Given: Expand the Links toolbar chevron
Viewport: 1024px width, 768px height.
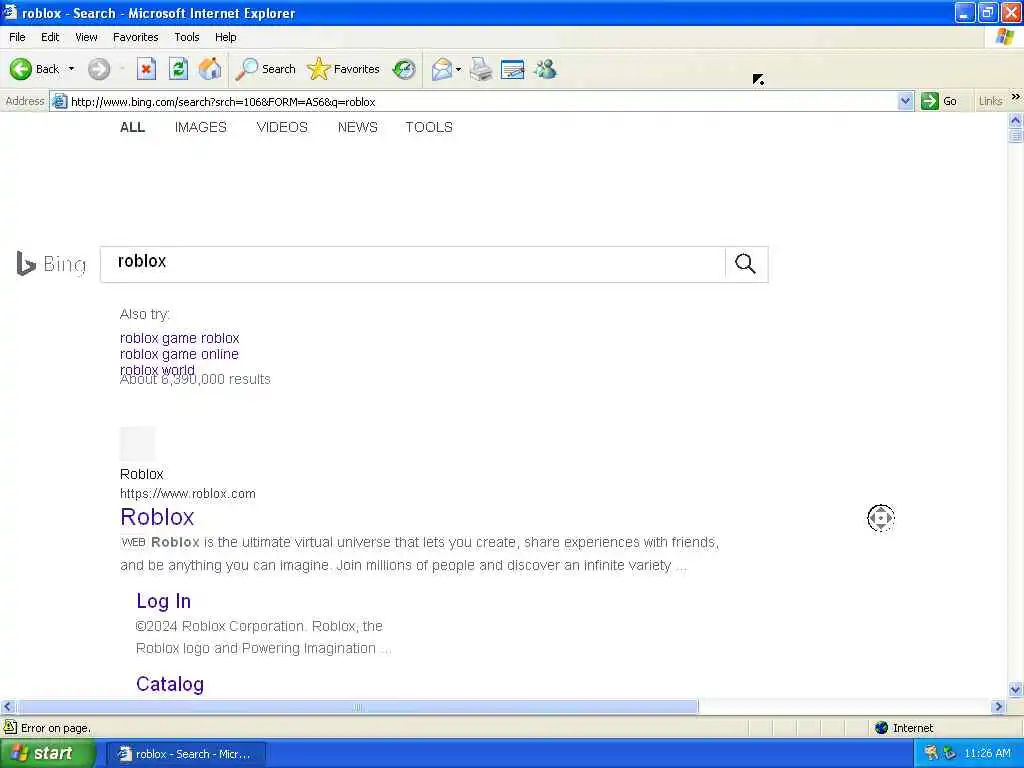Looking at the screenshot, I should [1016, 97].
